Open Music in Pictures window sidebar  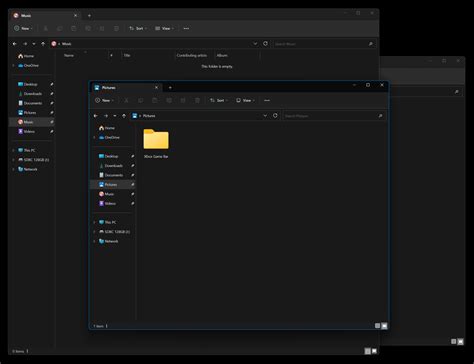pyautogui.click(x=107, y=194)
